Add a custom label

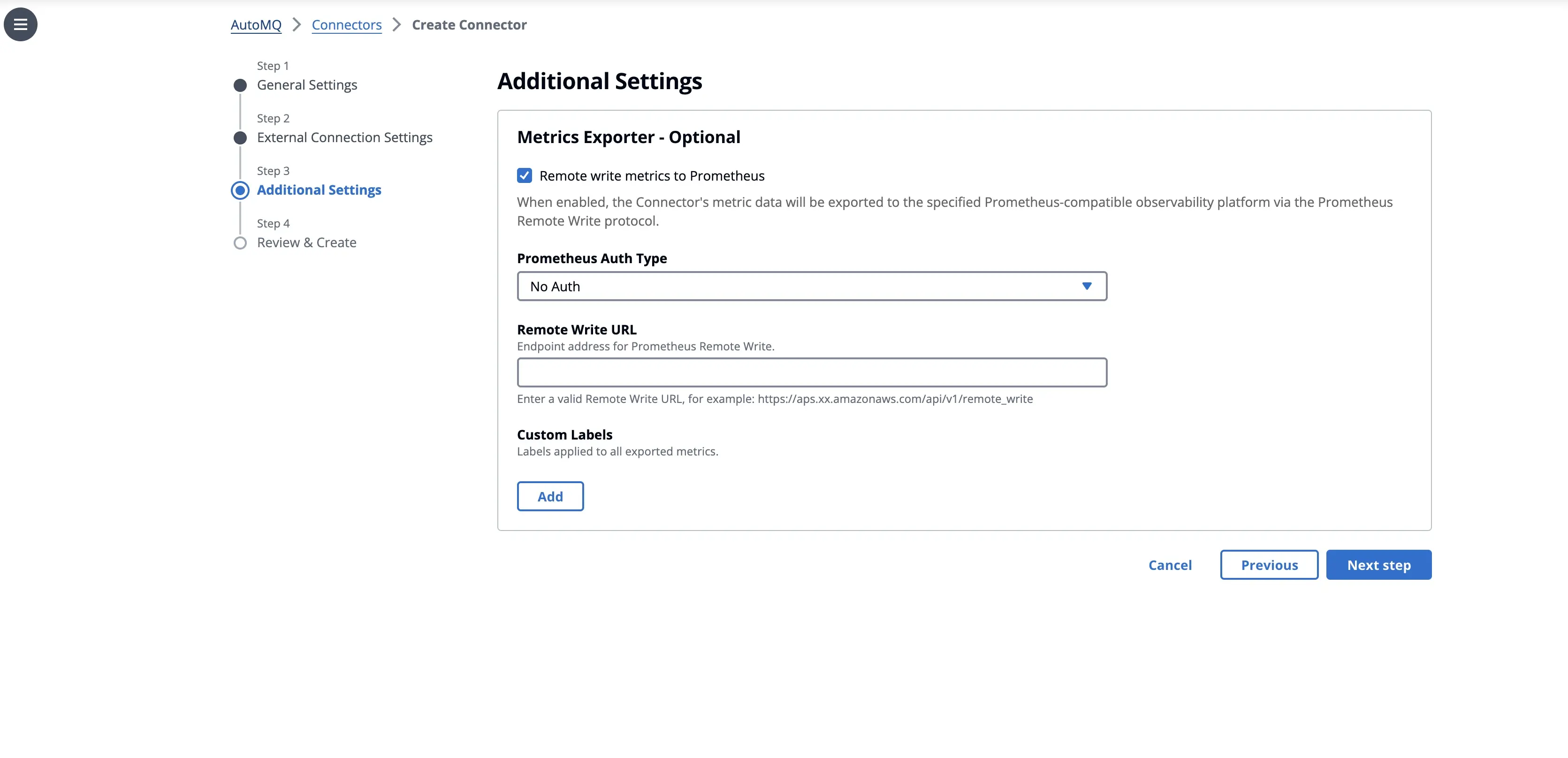(x=550, y=496)
